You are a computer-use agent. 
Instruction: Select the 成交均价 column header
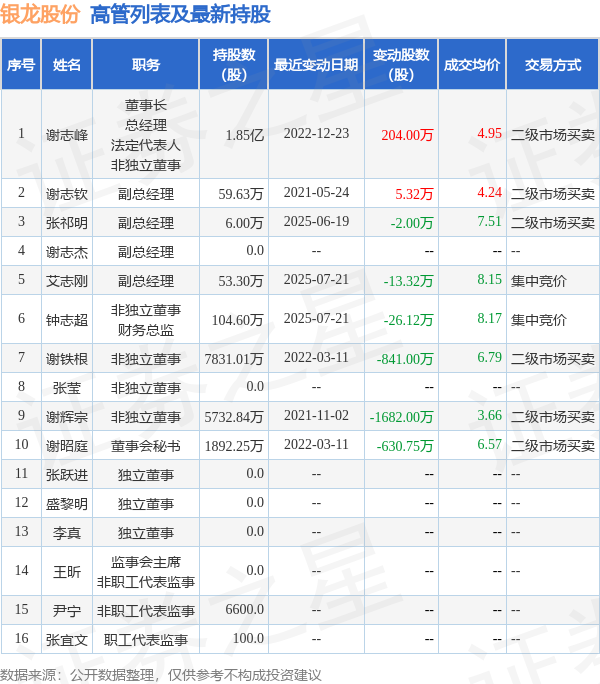click(472, 65)
